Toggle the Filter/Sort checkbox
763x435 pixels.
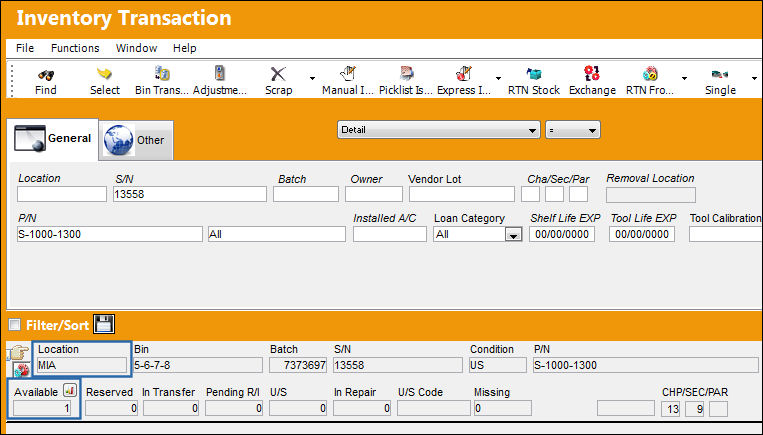pos(15,325)
